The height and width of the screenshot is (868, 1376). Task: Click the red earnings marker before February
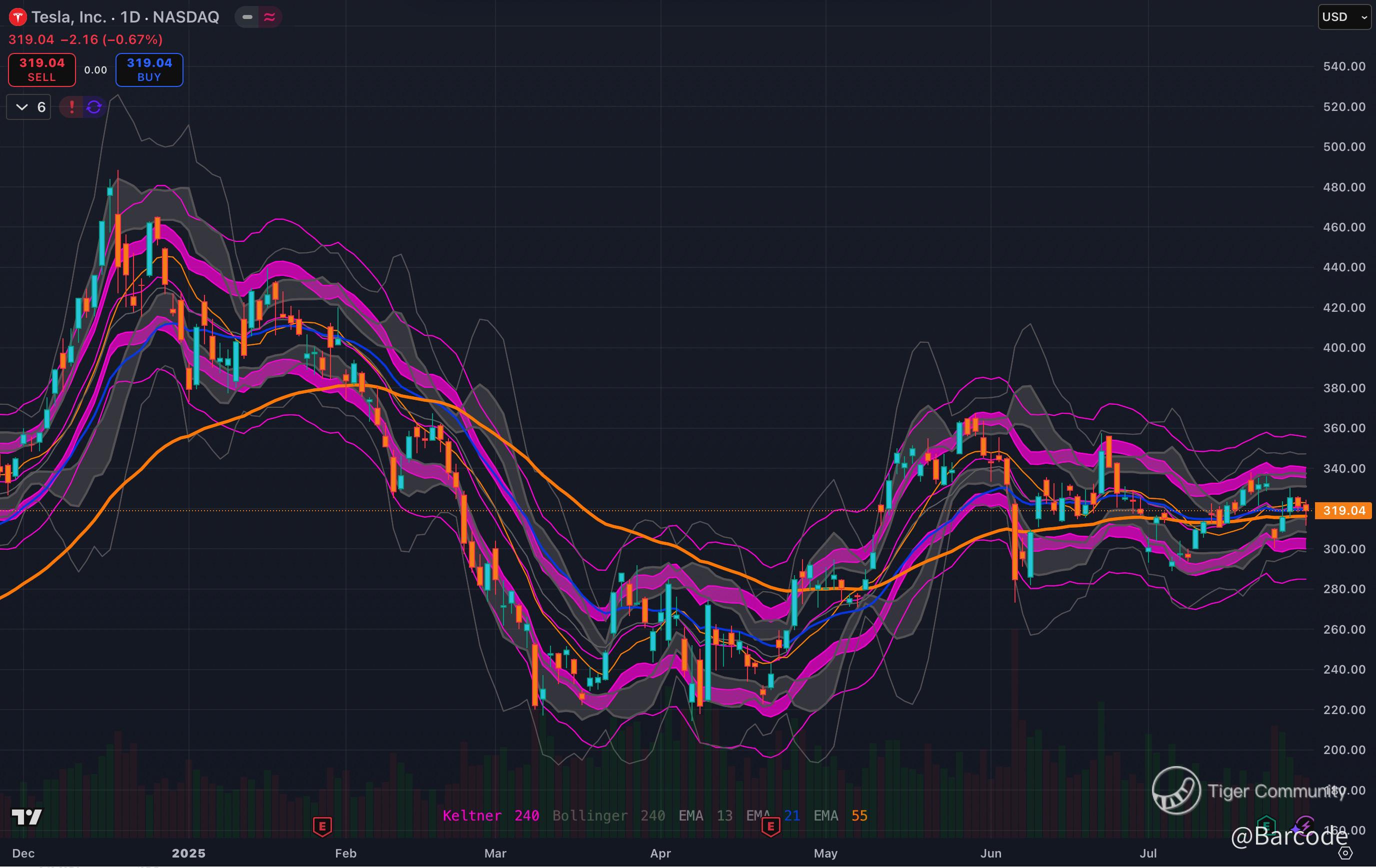322,826
